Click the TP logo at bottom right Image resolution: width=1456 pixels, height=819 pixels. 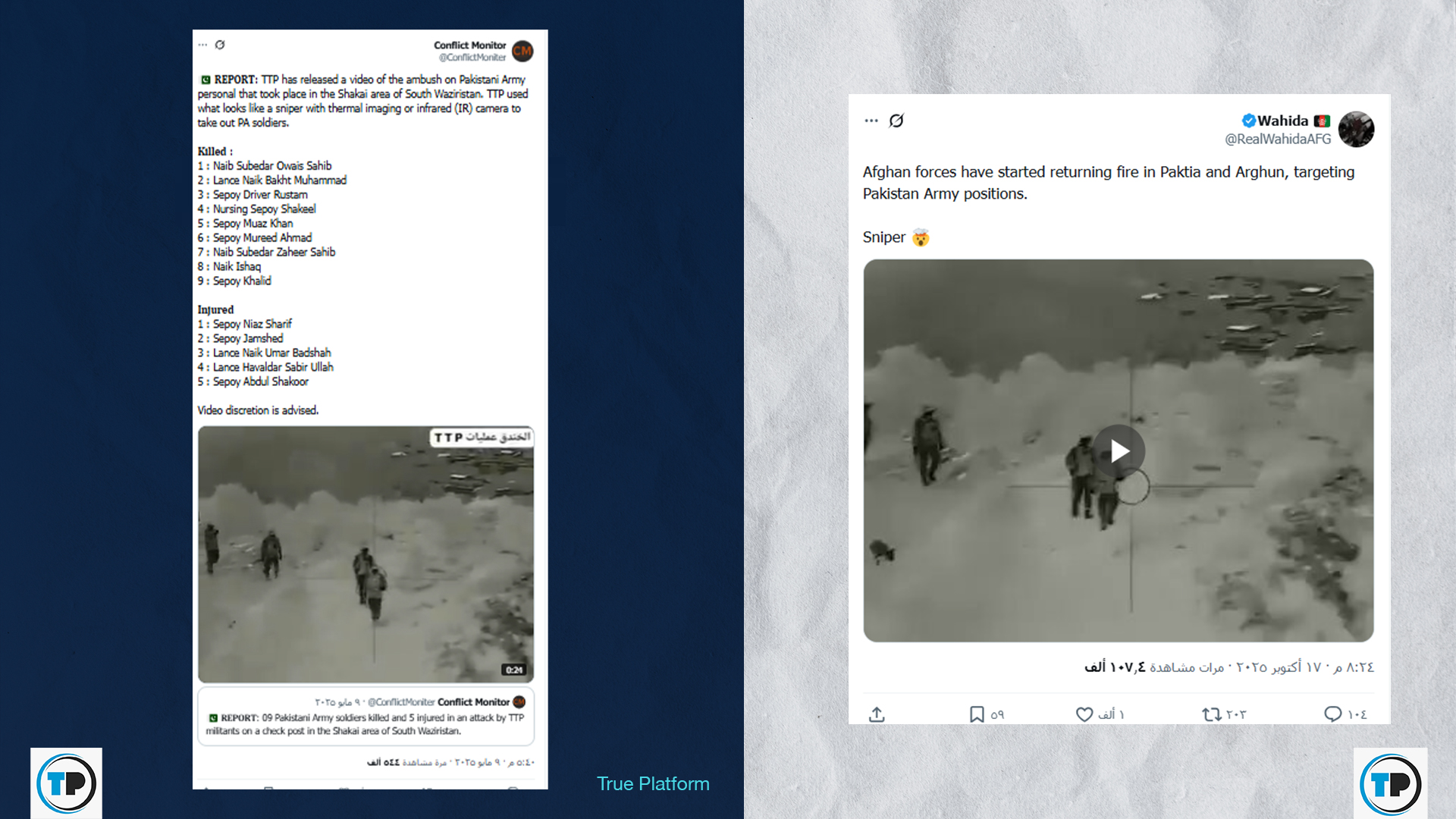pos(1390,783)
